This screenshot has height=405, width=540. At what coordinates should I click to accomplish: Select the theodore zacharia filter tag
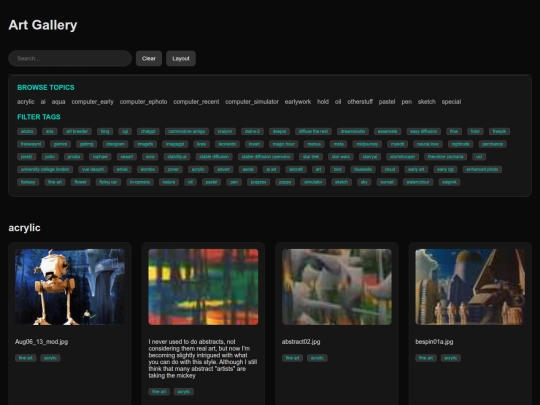(x=445, y=157)
